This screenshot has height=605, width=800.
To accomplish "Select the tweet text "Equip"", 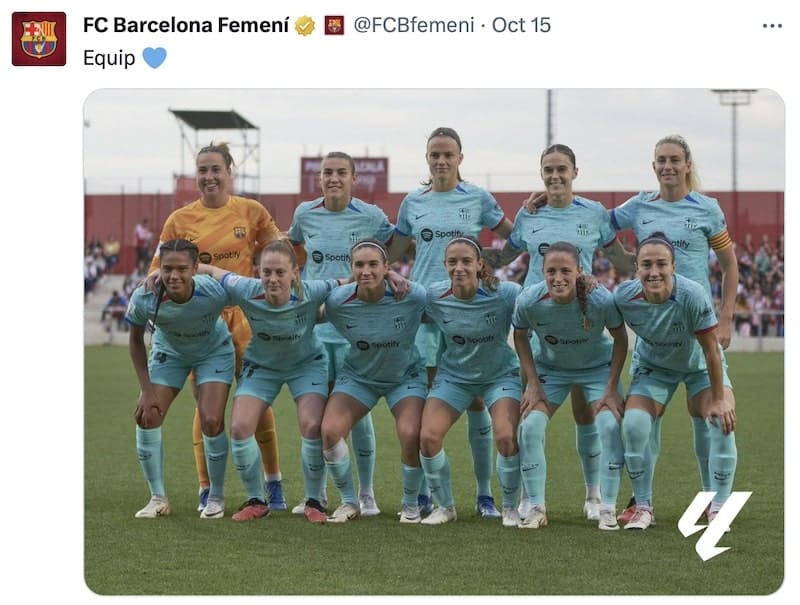I will pyautogui.click(x=109, y=58).
